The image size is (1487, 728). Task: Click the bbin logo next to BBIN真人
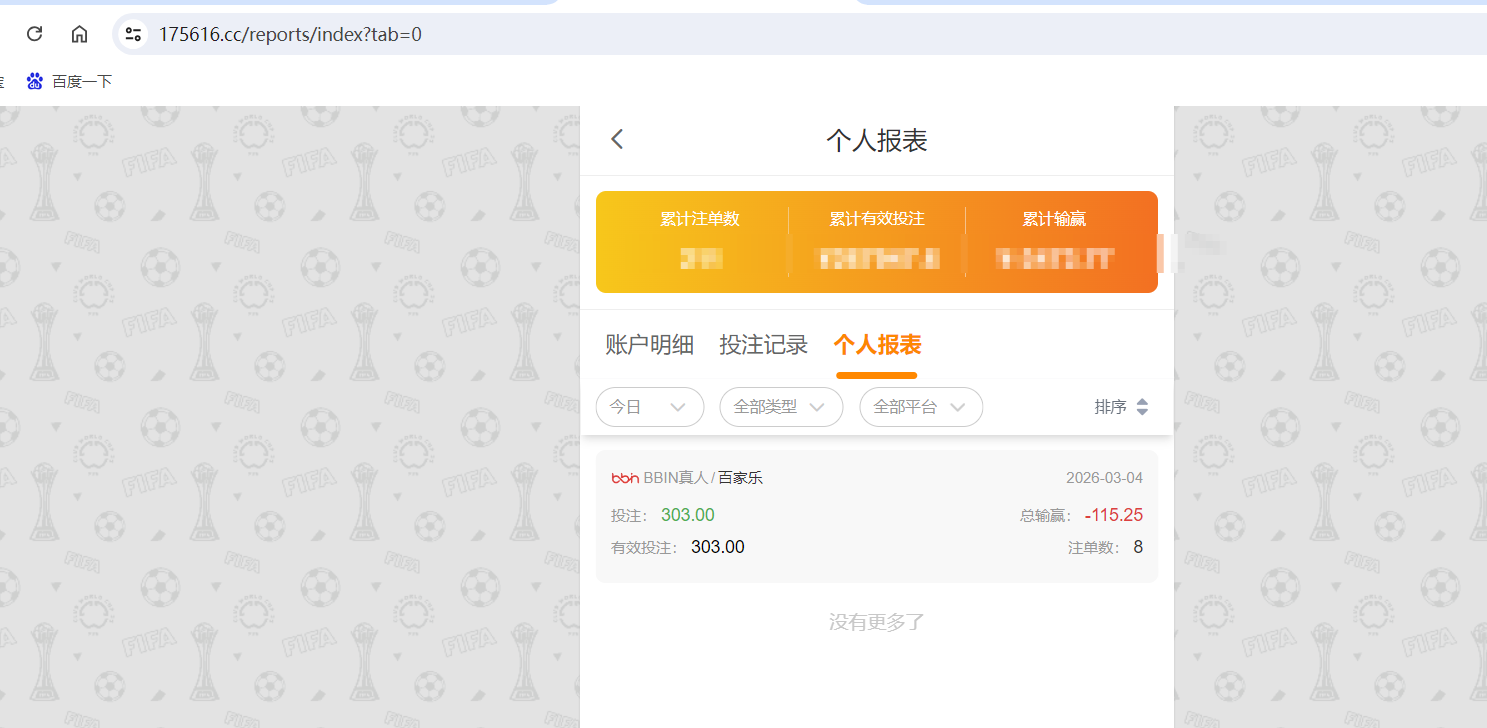[626, 477]
